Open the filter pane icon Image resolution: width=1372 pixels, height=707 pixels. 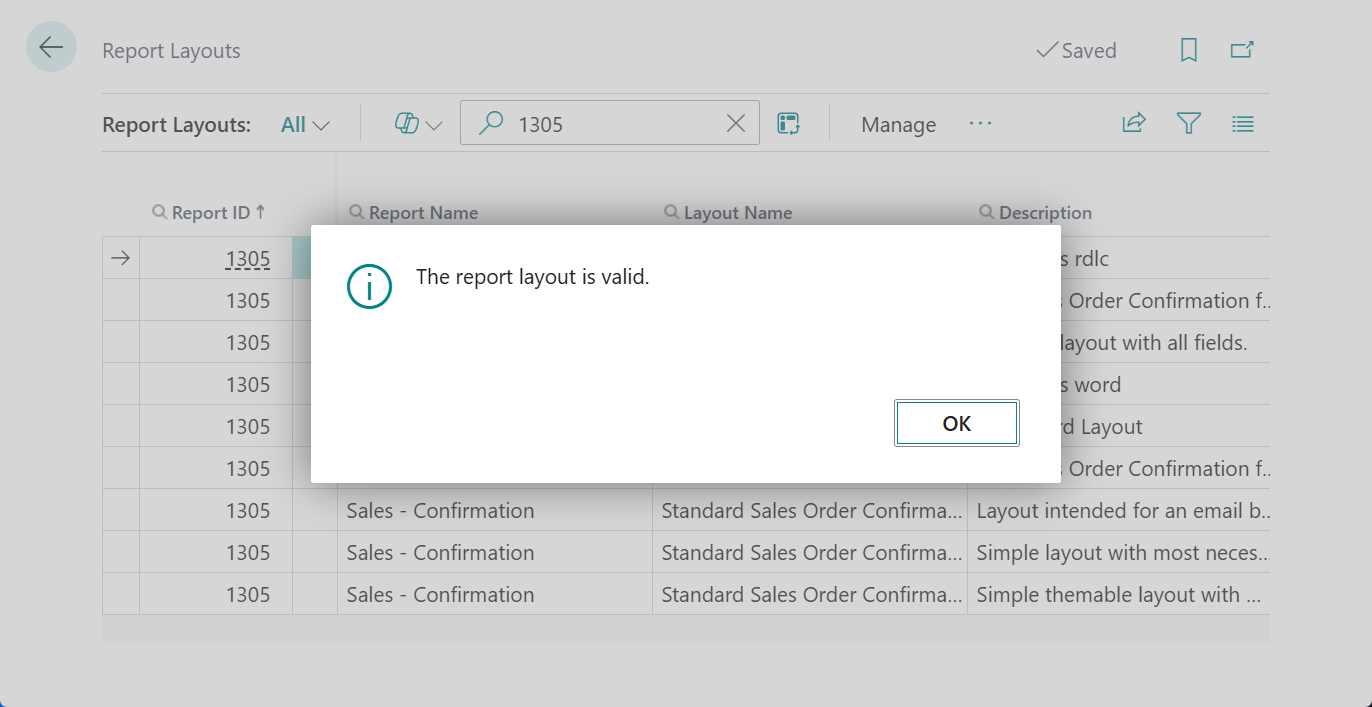pyautogui.click(x=1188, y=123)
